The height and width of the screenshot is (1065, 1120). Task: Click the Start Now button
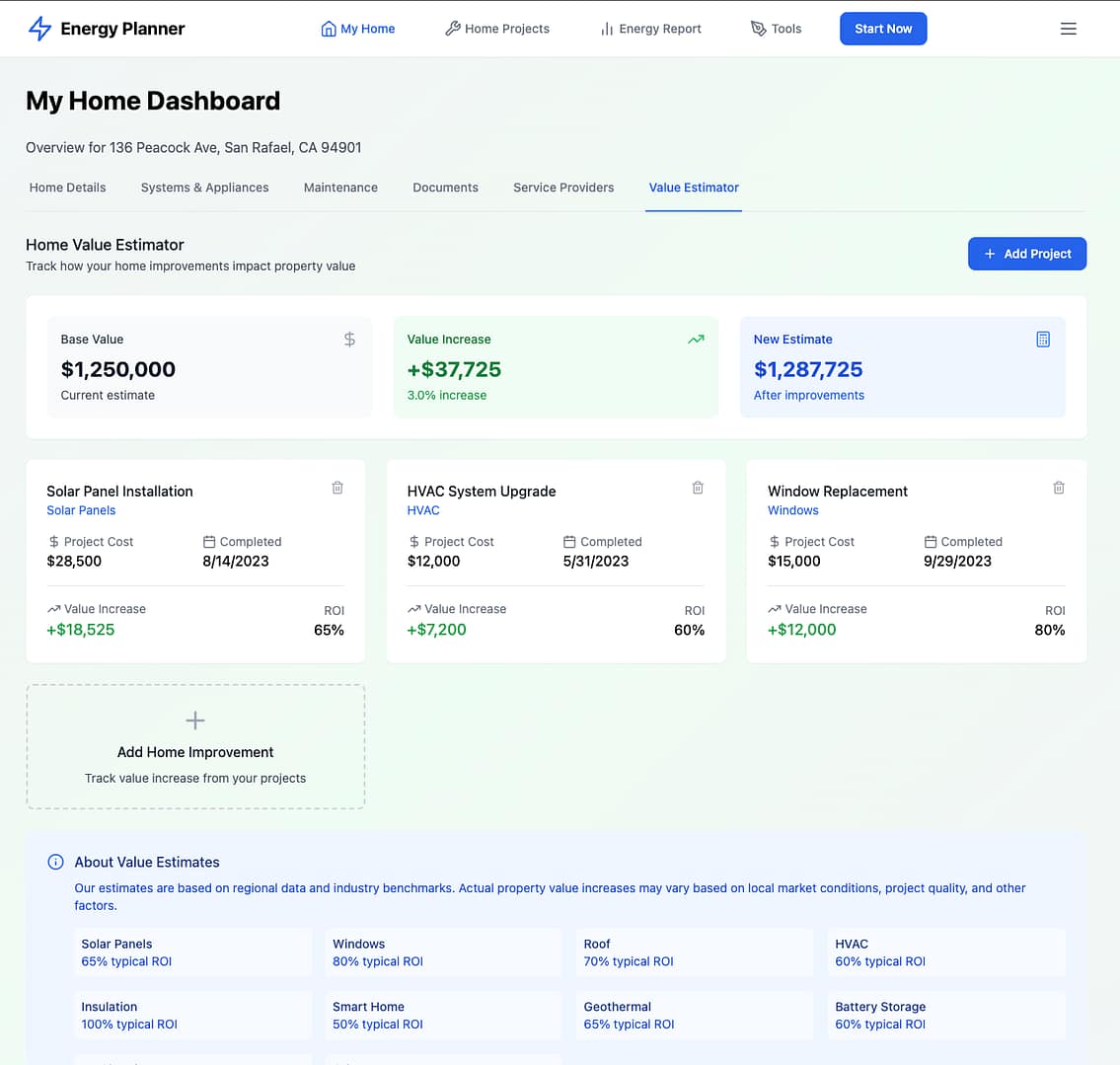point(883,29)
